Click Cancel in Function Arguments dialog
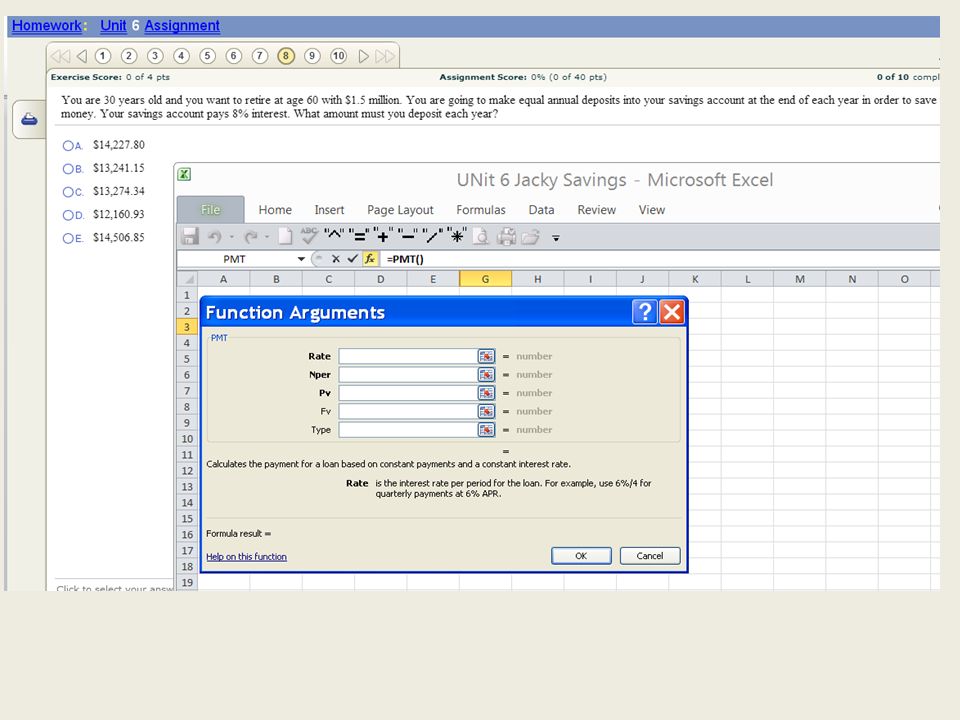Viewport: 960px width, 720px height. (x=650, y=556)
